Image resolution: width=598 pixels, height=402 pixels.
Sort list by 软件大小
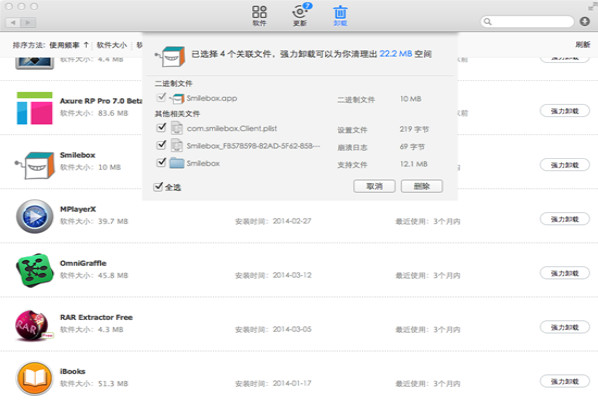tap(112, 45)
